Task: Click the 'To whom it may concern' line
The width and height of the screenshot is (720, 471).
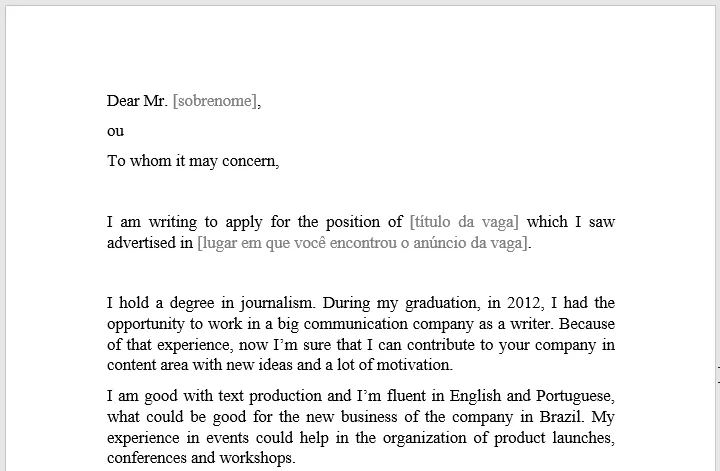Action: click(193, 161)
